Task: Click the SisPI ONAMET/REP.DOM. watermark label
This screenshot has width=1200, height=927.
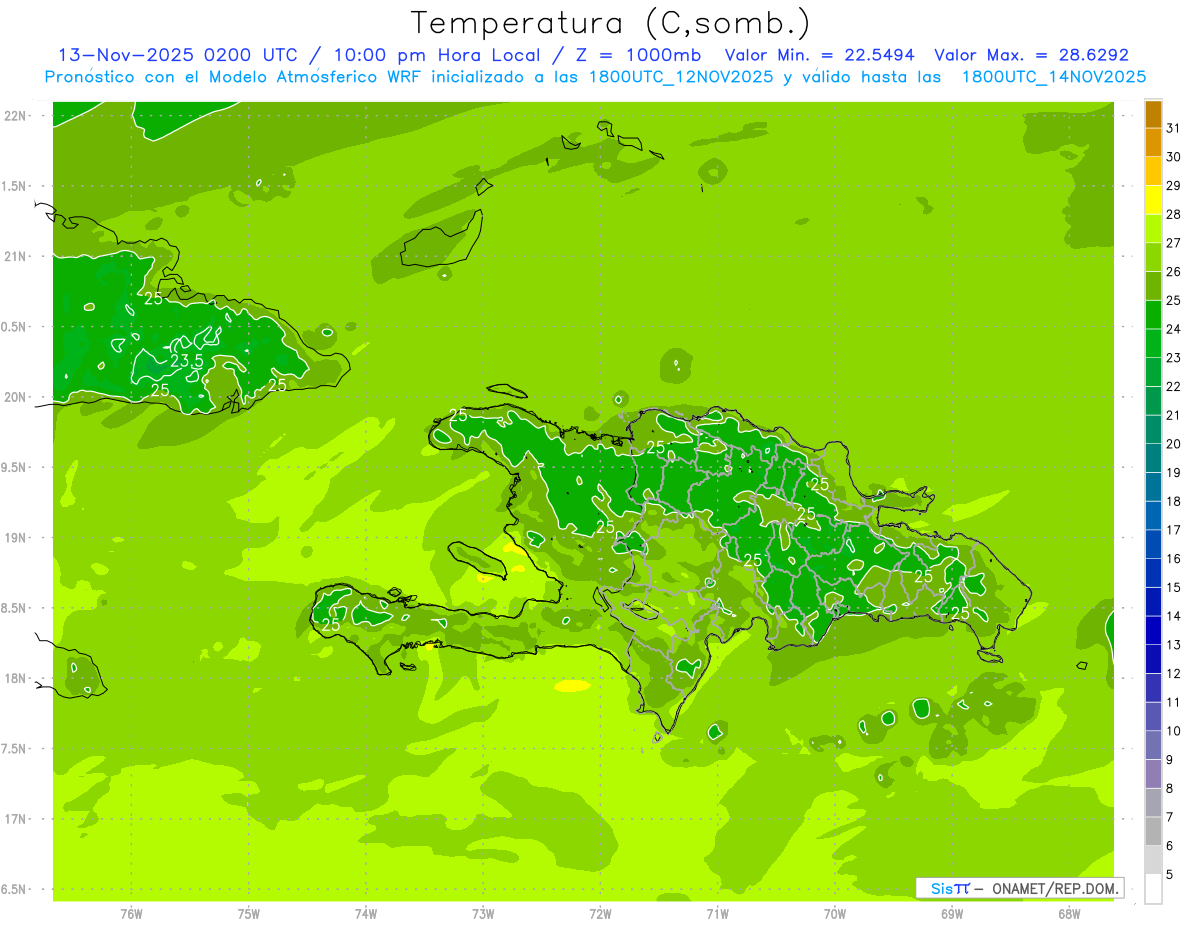Action: [1020, 888]
